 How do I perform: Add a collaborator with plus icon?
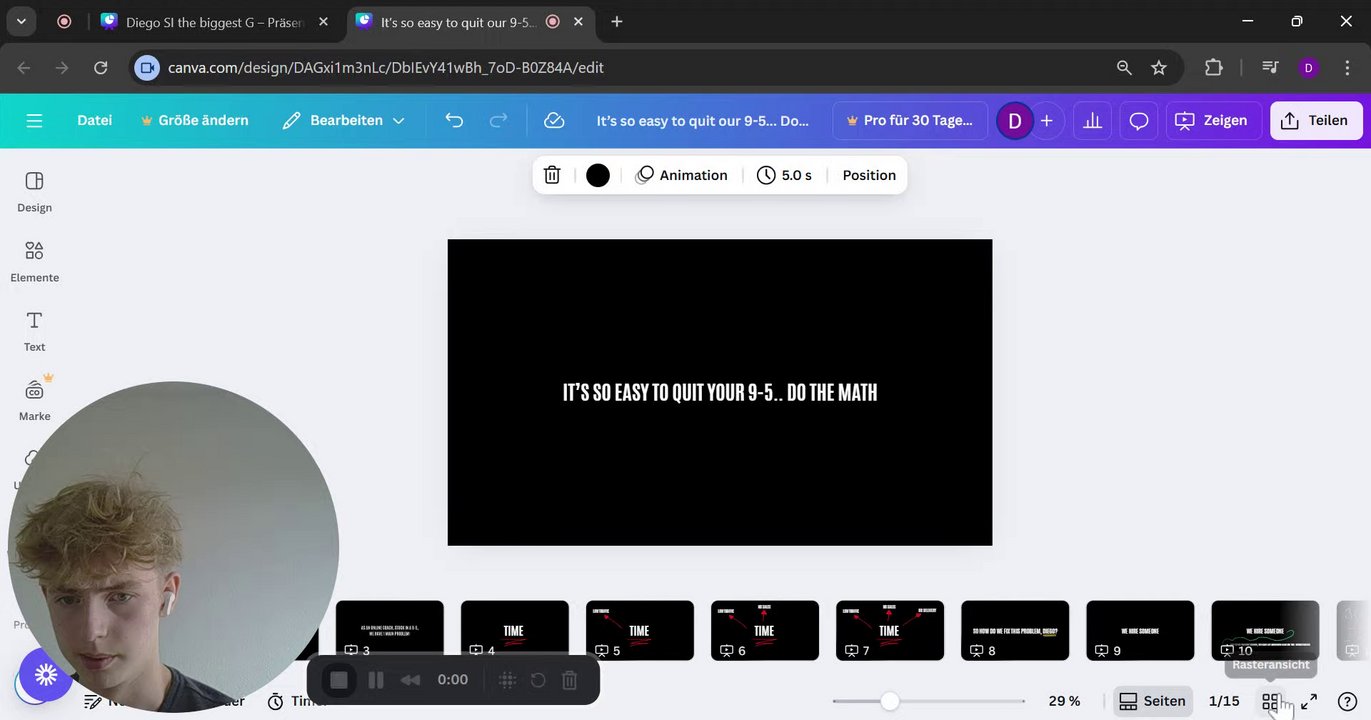[1046, 121]
